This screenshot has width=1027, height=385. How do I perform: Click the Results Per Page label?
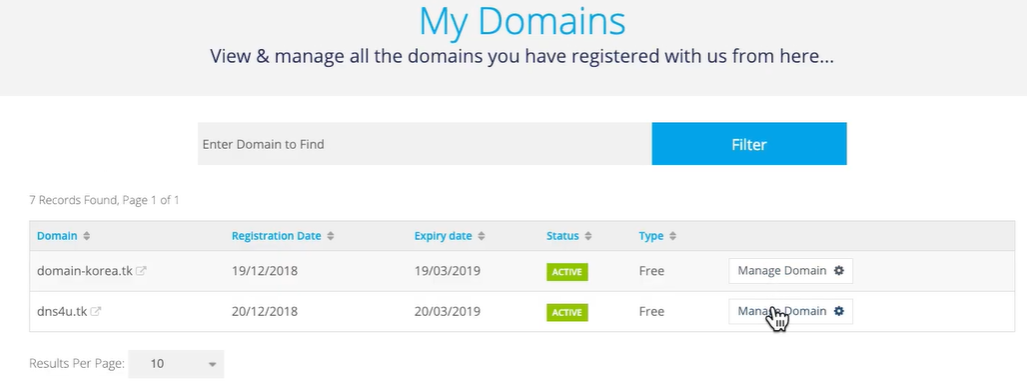pyautogui.click(x=77, y=363)
